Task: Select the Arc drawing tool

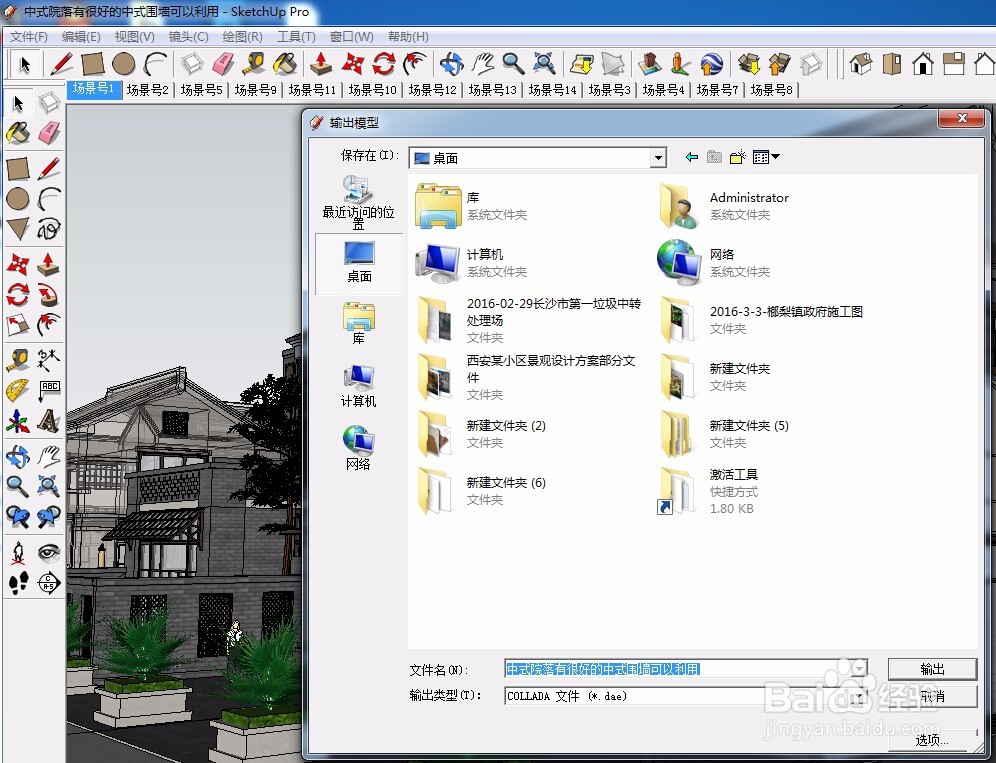Action: (x=50, y=198)
